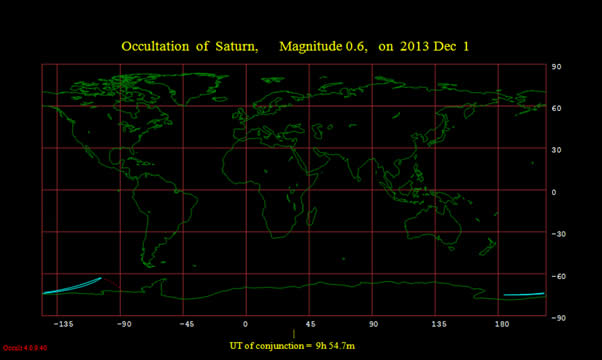
Task: Select the 0 longitude axis label
Action: (246, 324)
